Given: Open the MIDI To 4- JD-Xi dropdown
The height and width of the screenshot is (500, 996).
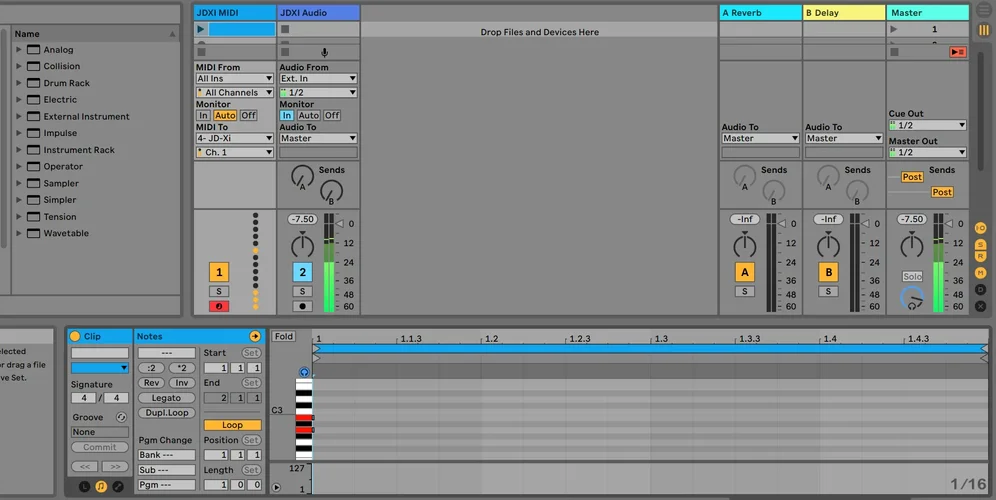Looking at the screenshot, I should click(234, 139).
